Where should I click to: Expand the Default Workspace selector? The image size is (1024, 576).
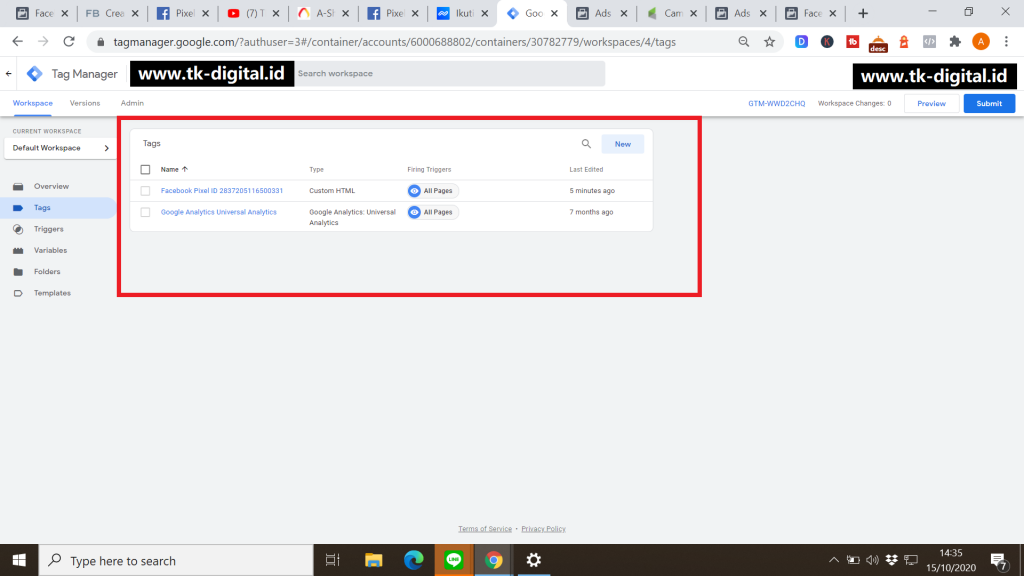coord(60,148)
